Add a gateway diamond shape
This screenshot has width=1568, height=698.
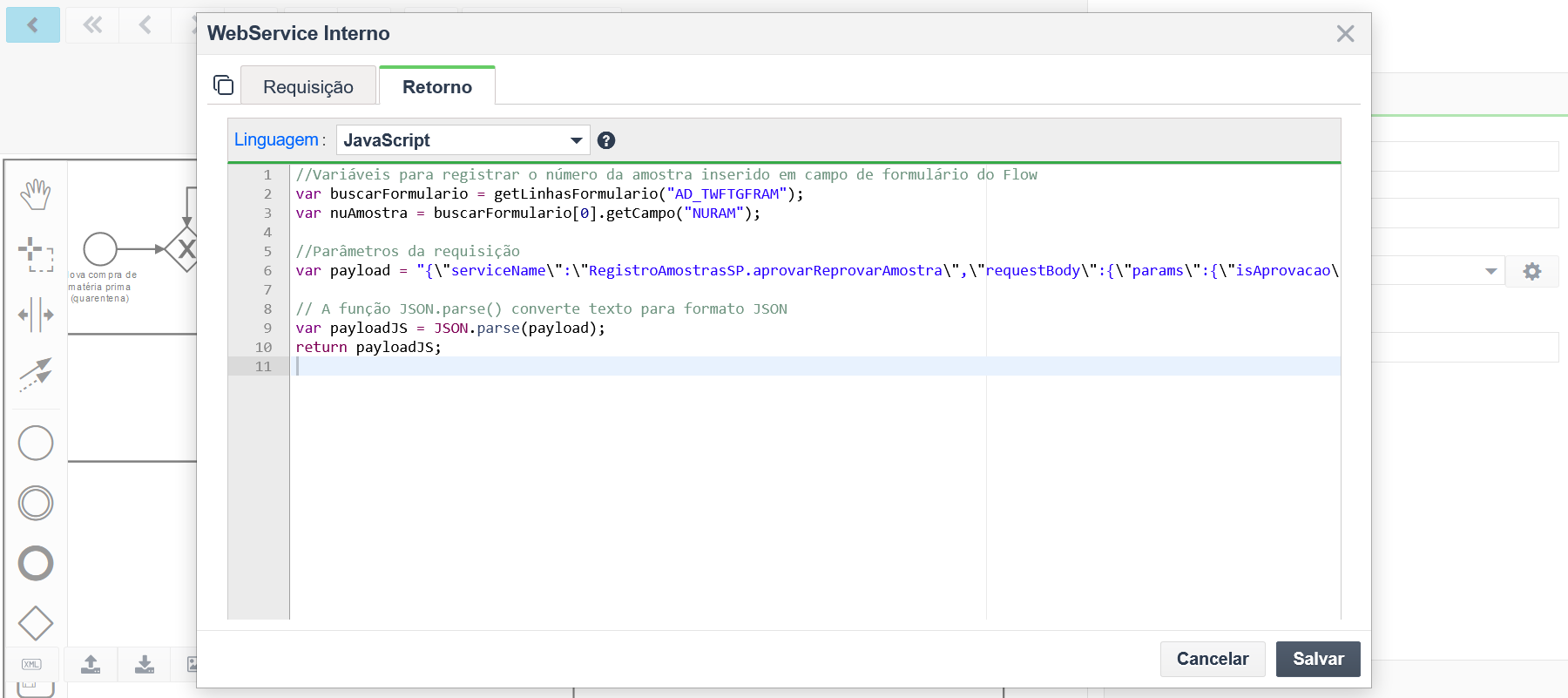click(36, 623)
